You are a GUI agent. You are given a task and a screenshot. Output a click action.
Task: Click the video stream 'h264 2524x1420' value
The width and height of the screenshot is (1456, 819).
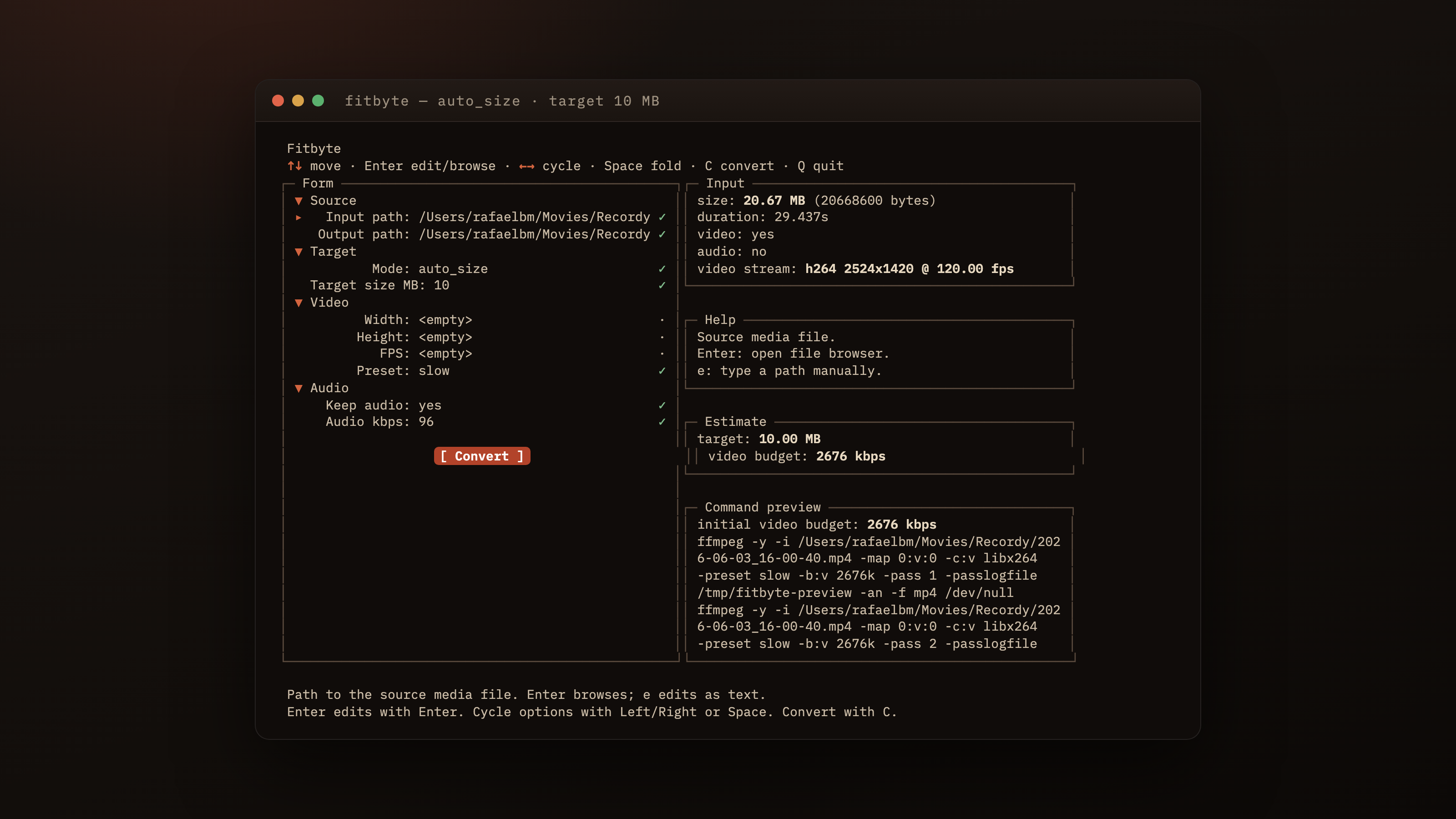[859, 268]
